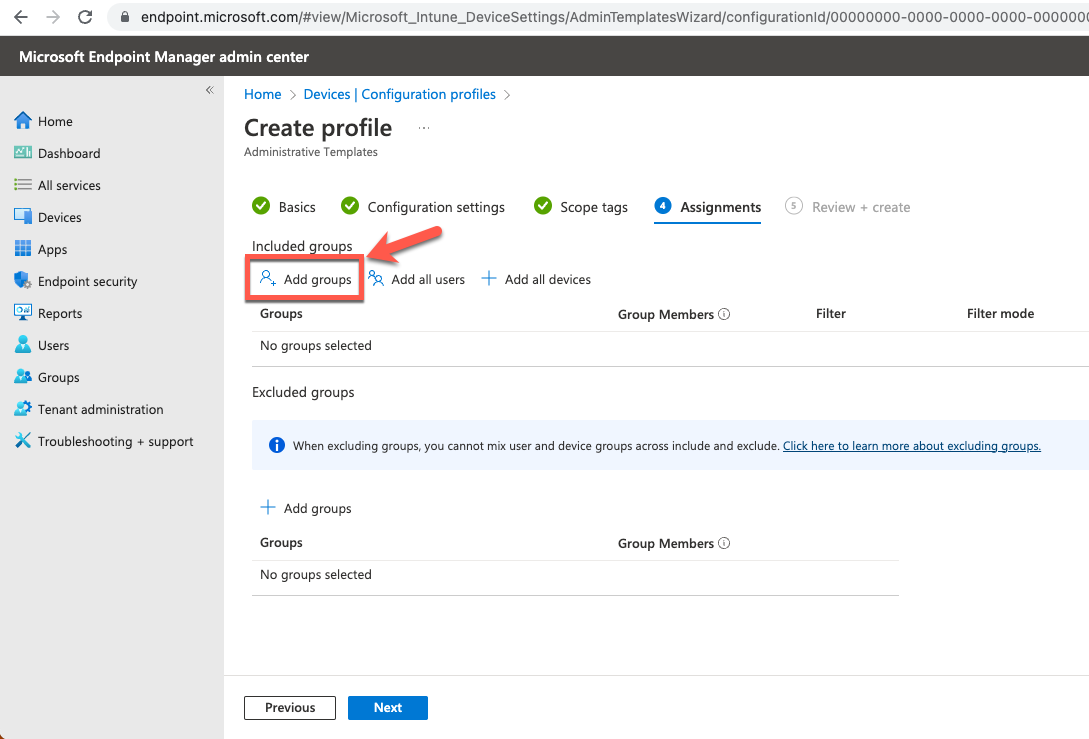Image resolution: width=1089 pixels, height=739 pixels.
Task: Click Add groups under Excluded groups
Action: pyautogui.click(x=305, y=508)
